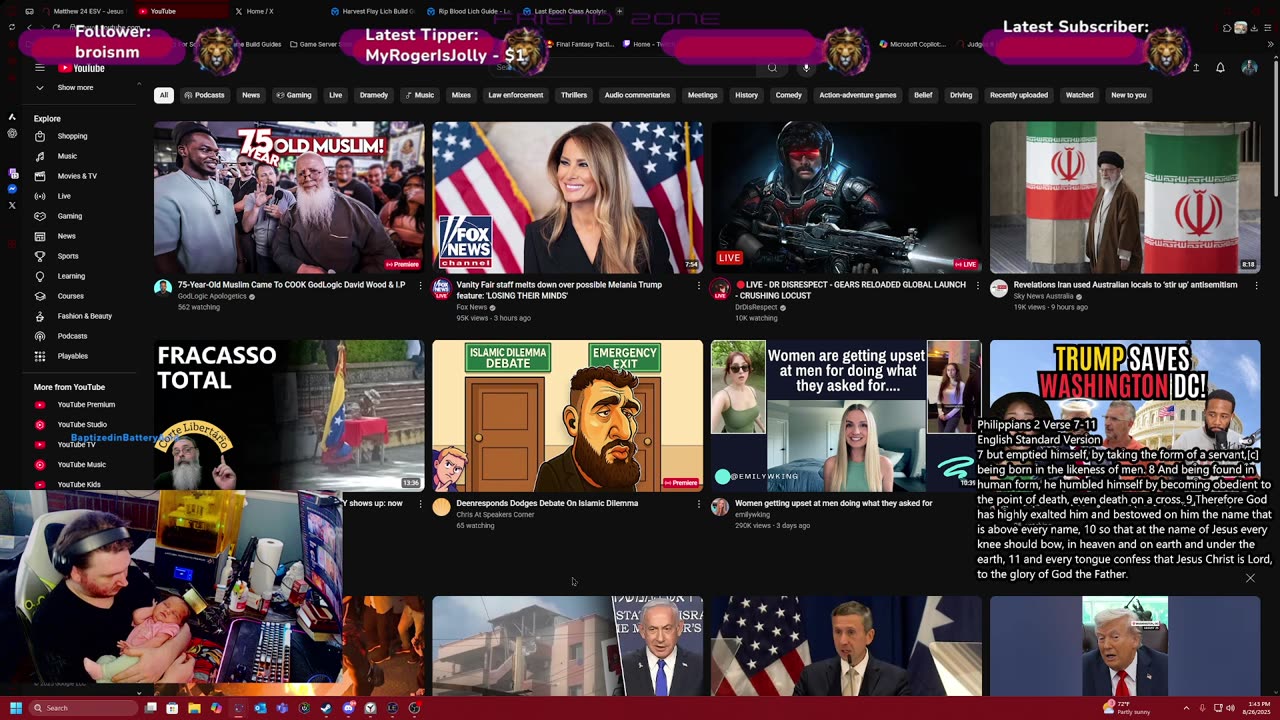This screenshot has height=720, width=1280.
Task: Select the New to you filter chip
Action: [x=1128, y=95]
